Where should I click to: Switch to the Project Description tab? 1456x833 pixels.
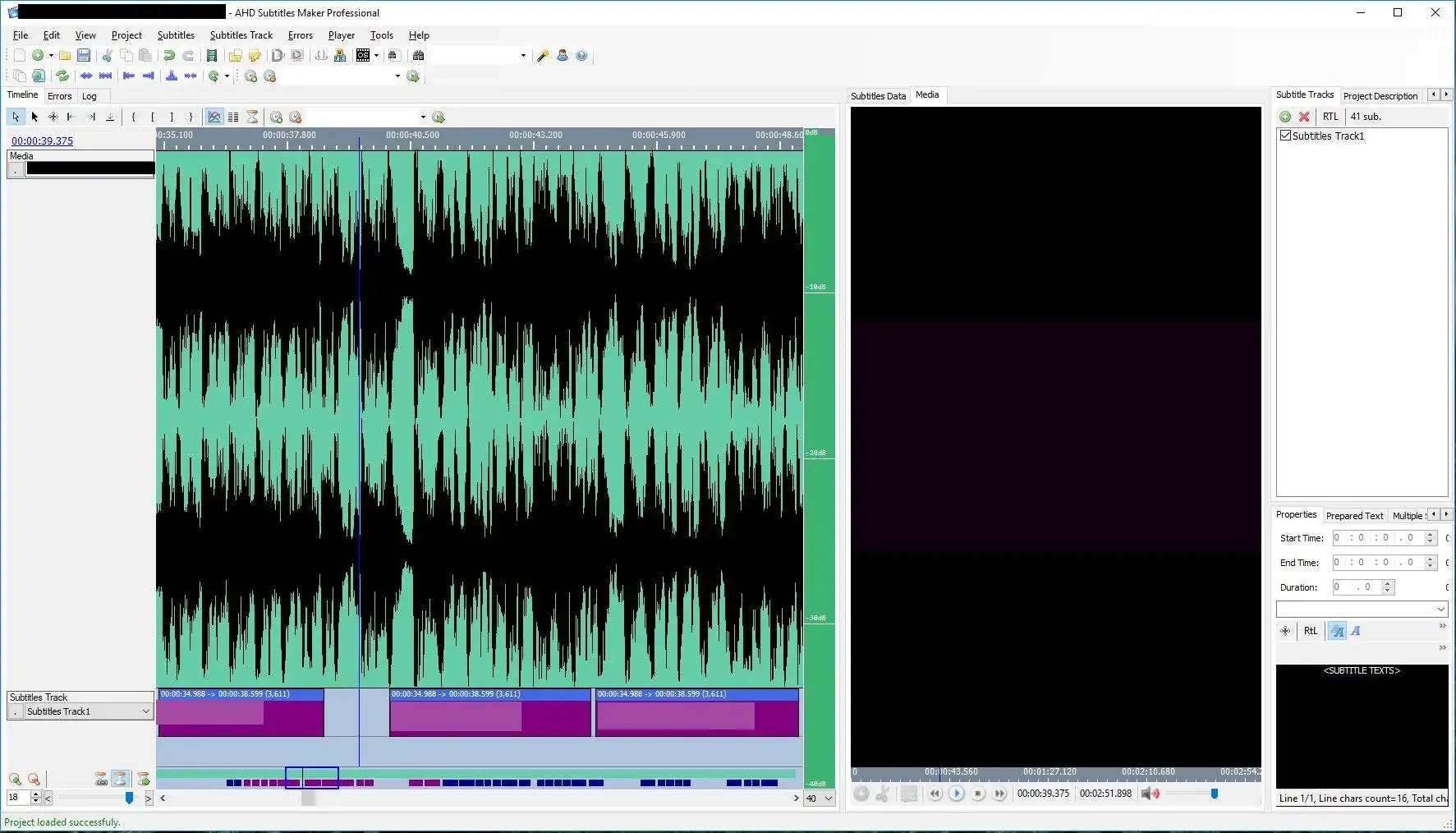point(1380,96)
